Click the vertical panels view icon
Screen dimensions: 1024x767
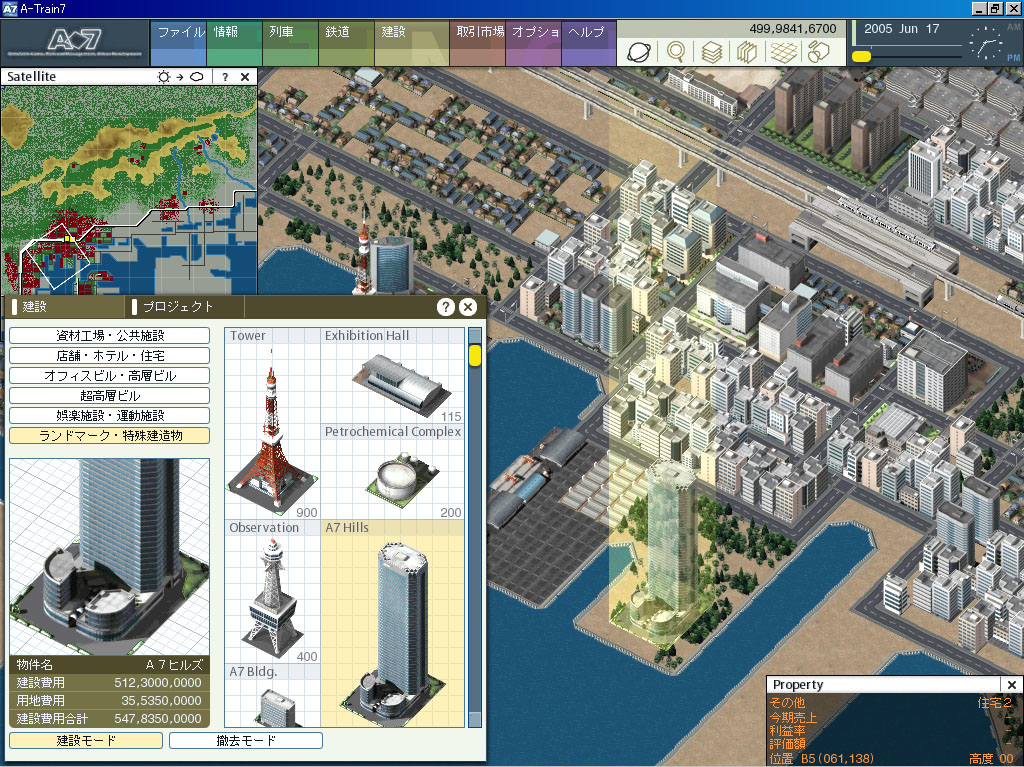tap(746, 51)
